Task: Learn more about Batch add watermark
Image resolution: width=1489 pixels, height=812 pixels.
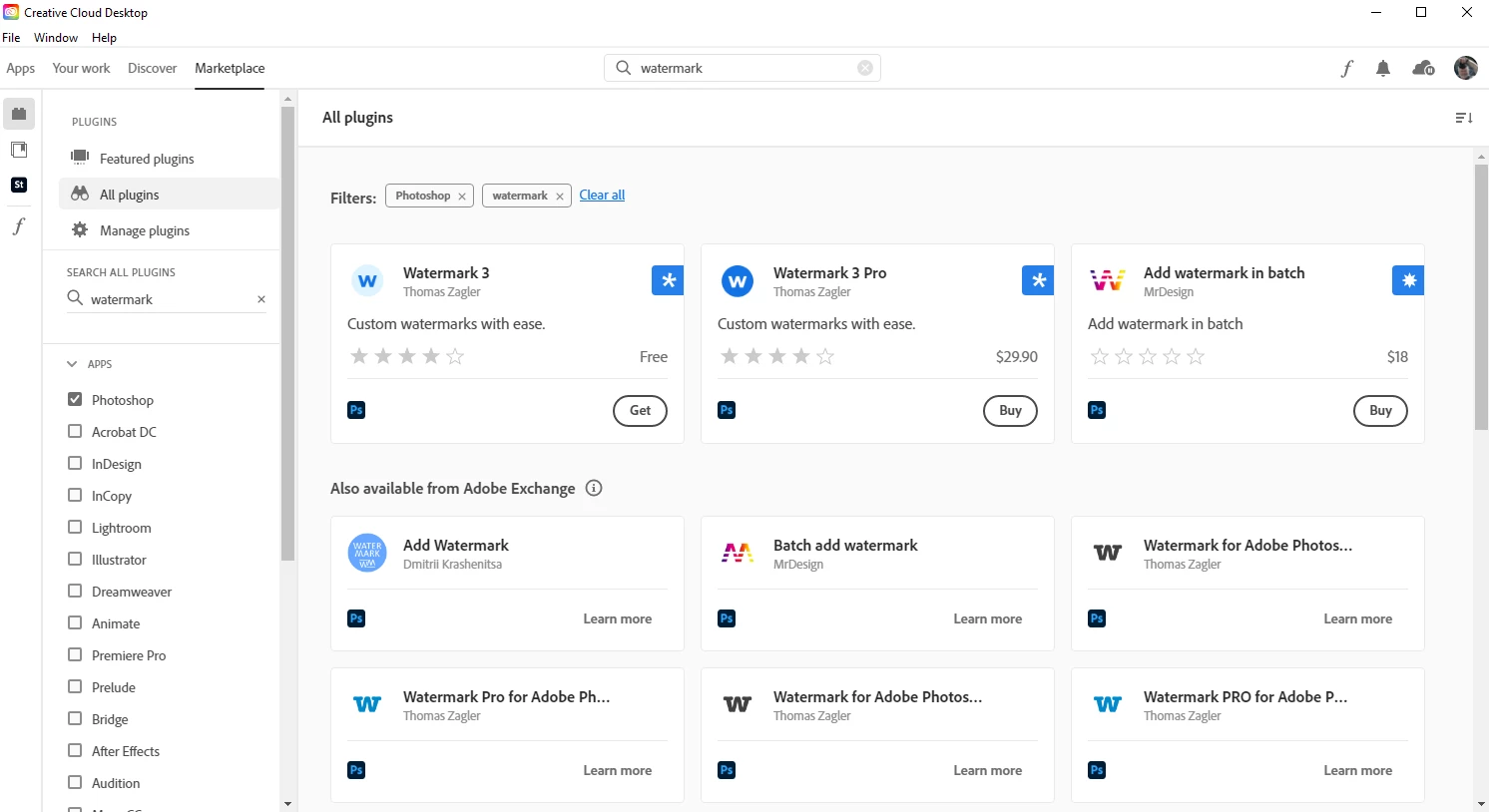Action: (988, 618)
